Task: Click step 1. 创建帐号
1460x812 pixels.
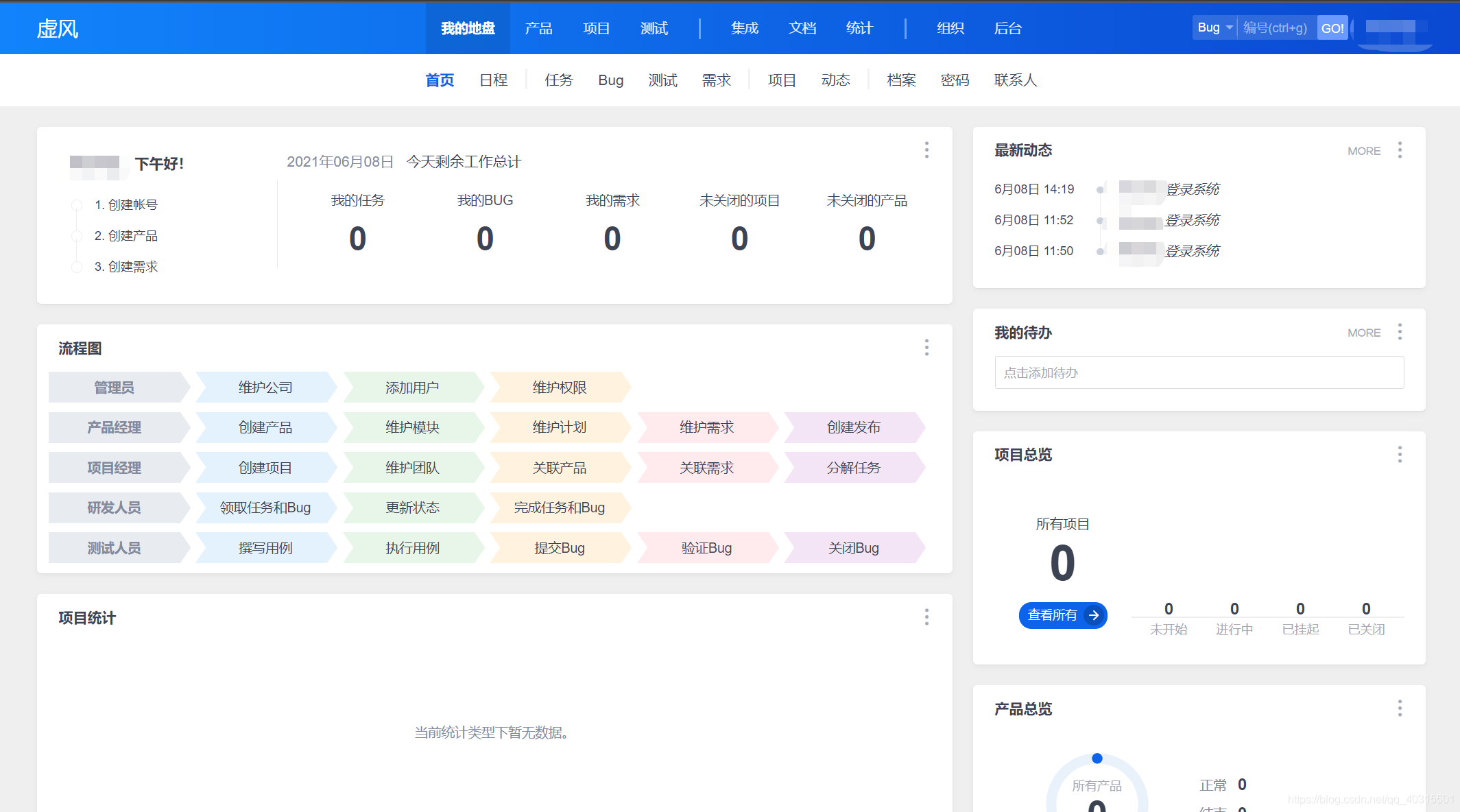Action: [x=126, y=205]
